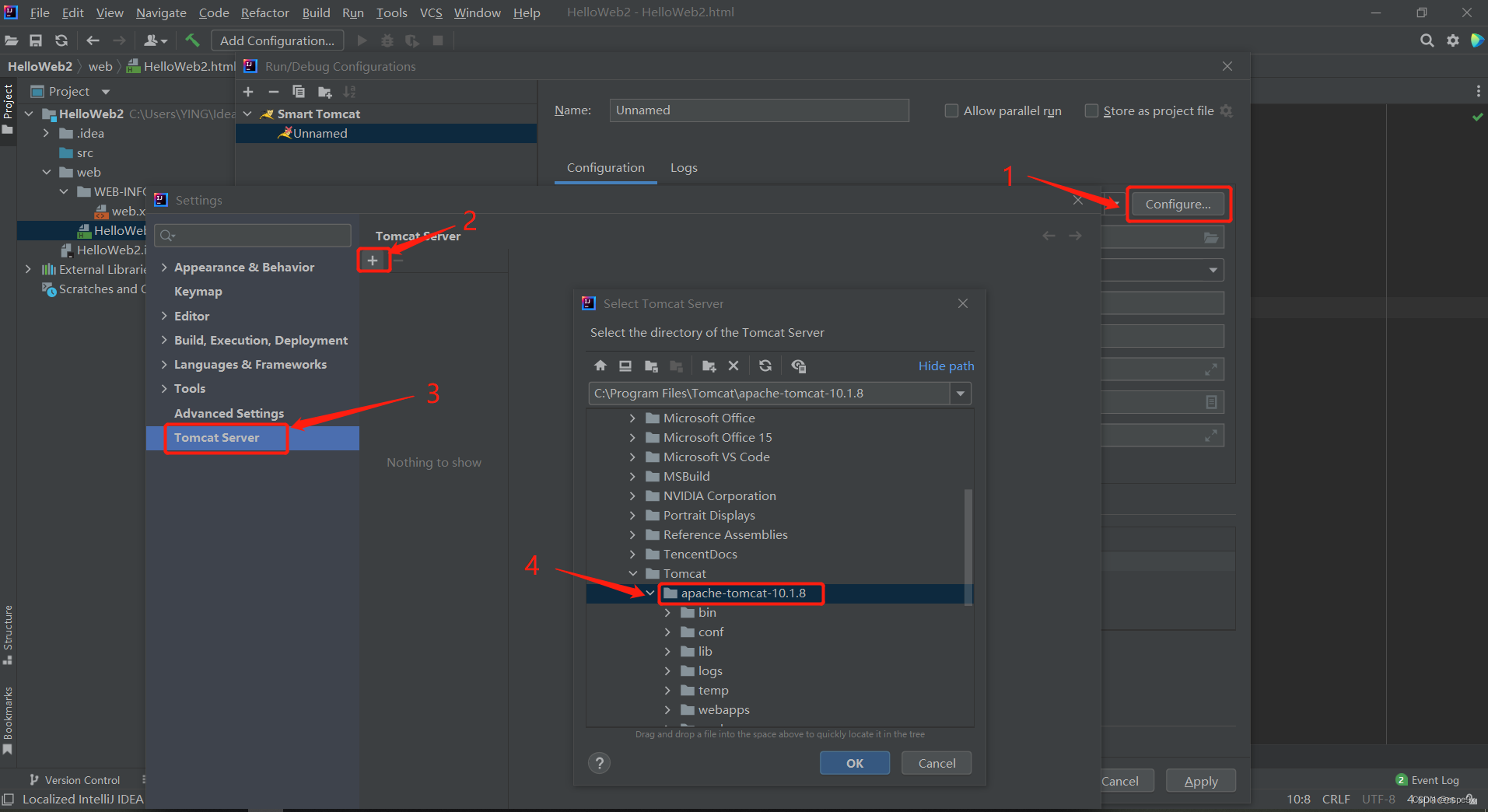This screenshot has height=812, width=1488.
Task: Click Open file icon in main toolbar
Action: [12, 40]
